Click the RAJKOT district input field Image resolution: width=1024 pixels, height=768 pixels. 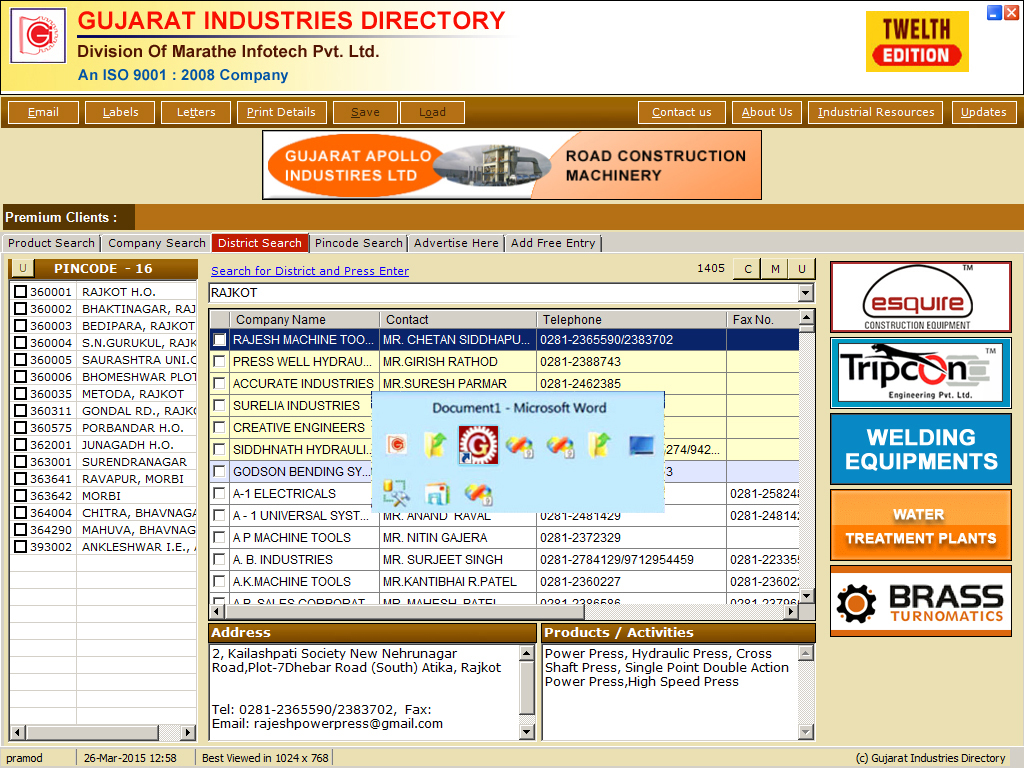click(x=503, y=293)
